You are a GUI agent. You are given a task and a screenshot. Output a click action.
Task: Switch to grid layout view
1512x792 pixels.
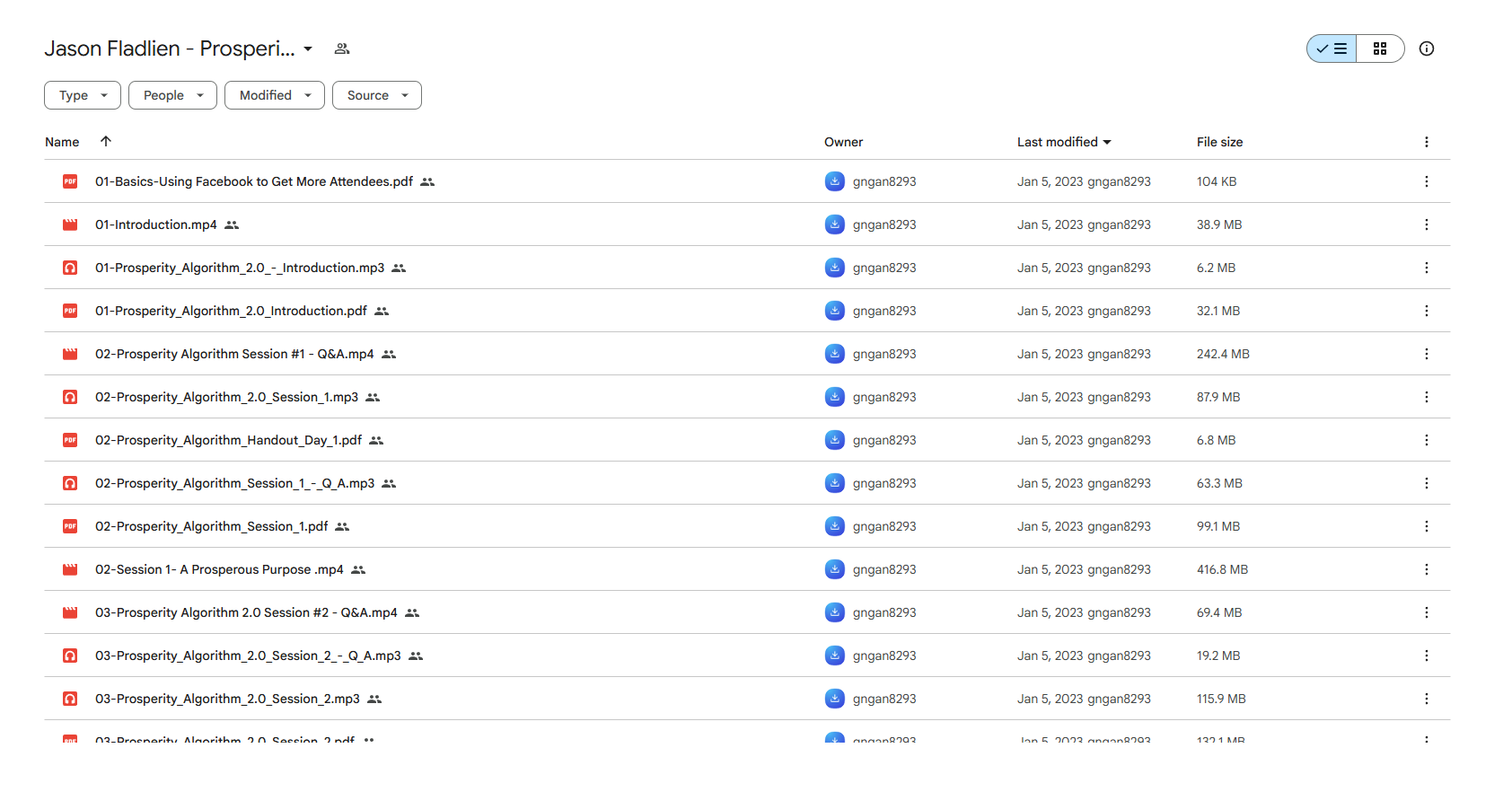(1380, 48)
